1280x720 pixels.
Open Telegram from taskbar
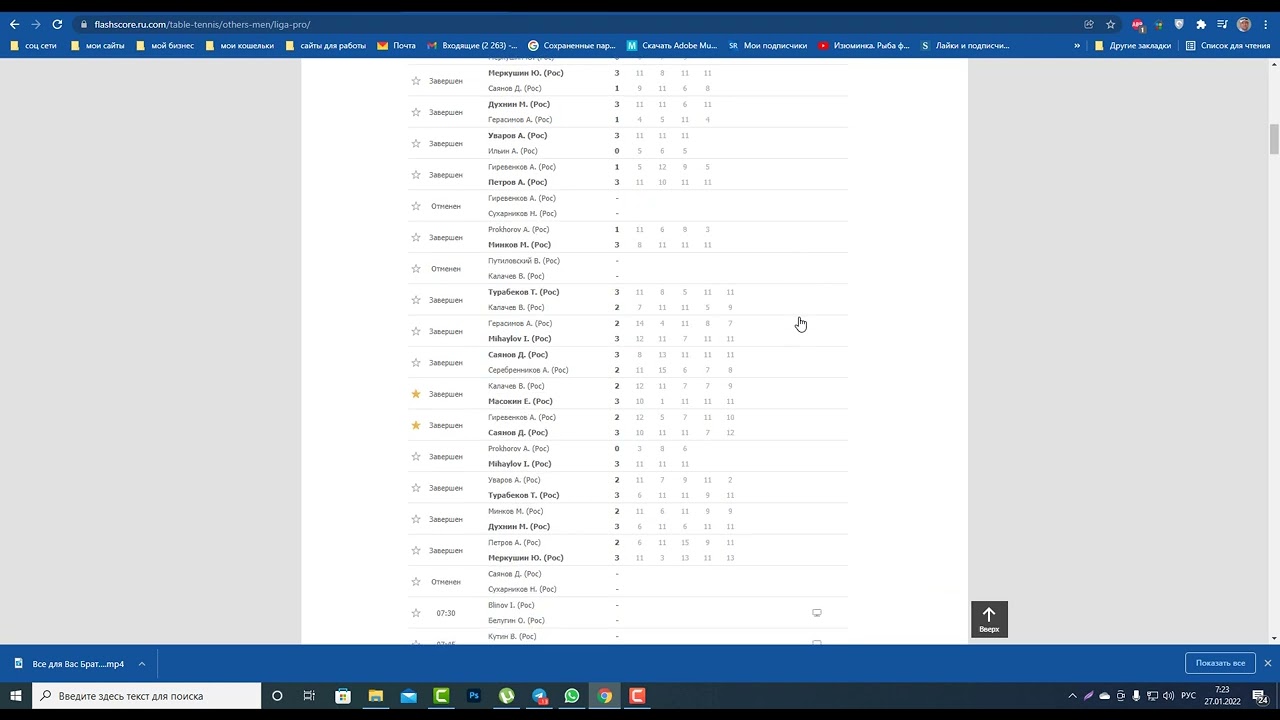click(x=539, y=696)
